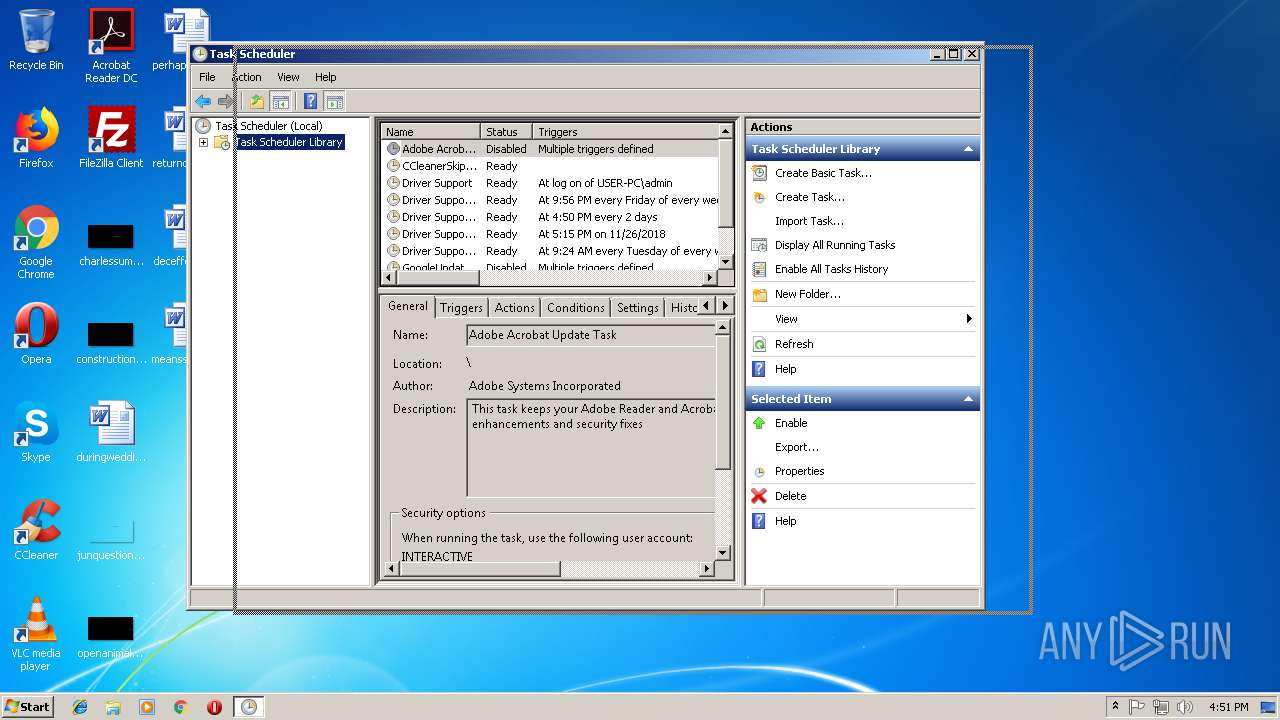The width and height of the screenshot is (1280, 720).
Task: Click the green Refresh icon
Action: tap(759, 344)
